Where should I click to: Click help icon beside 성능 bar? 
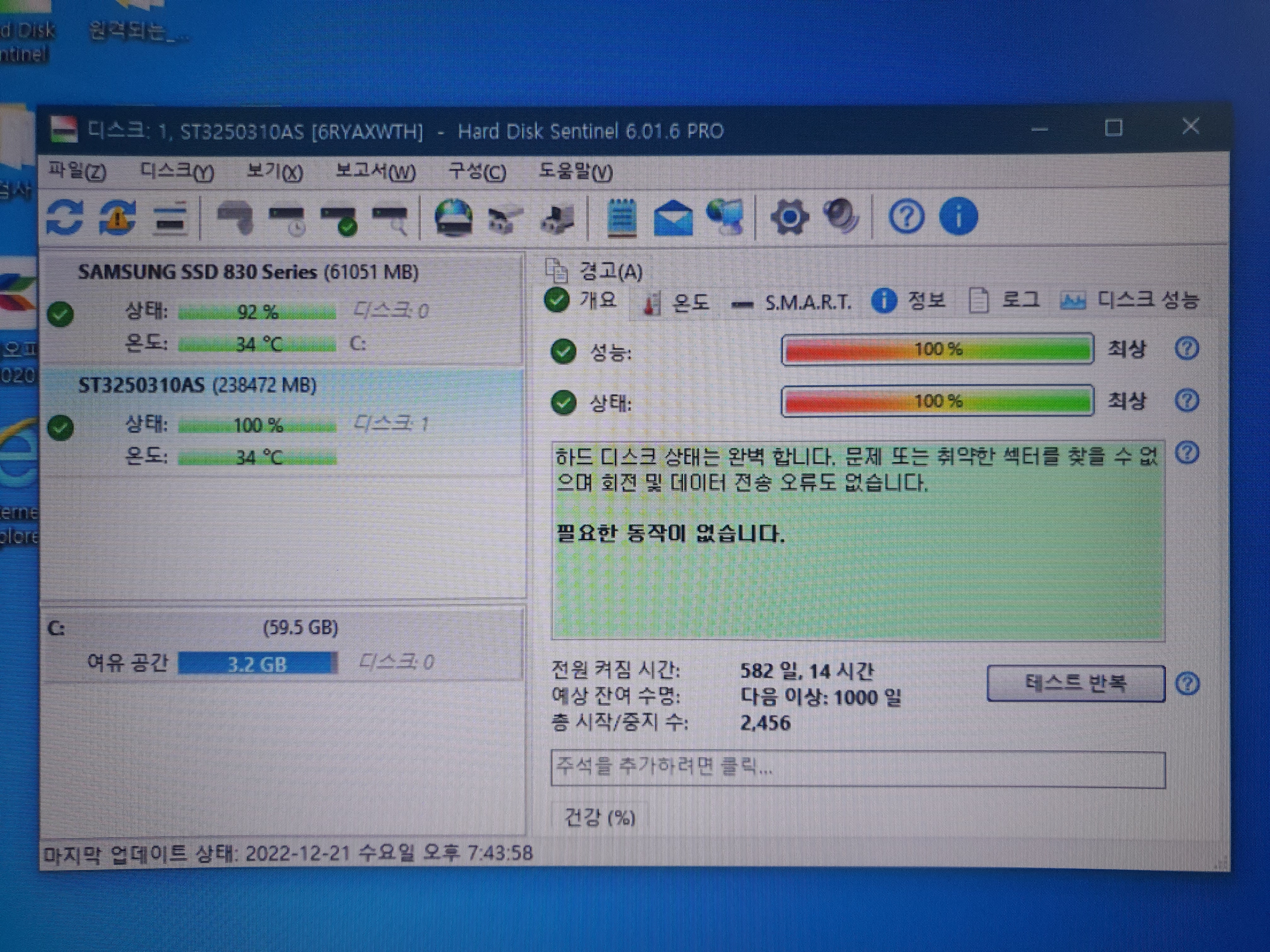[1187, 348]
